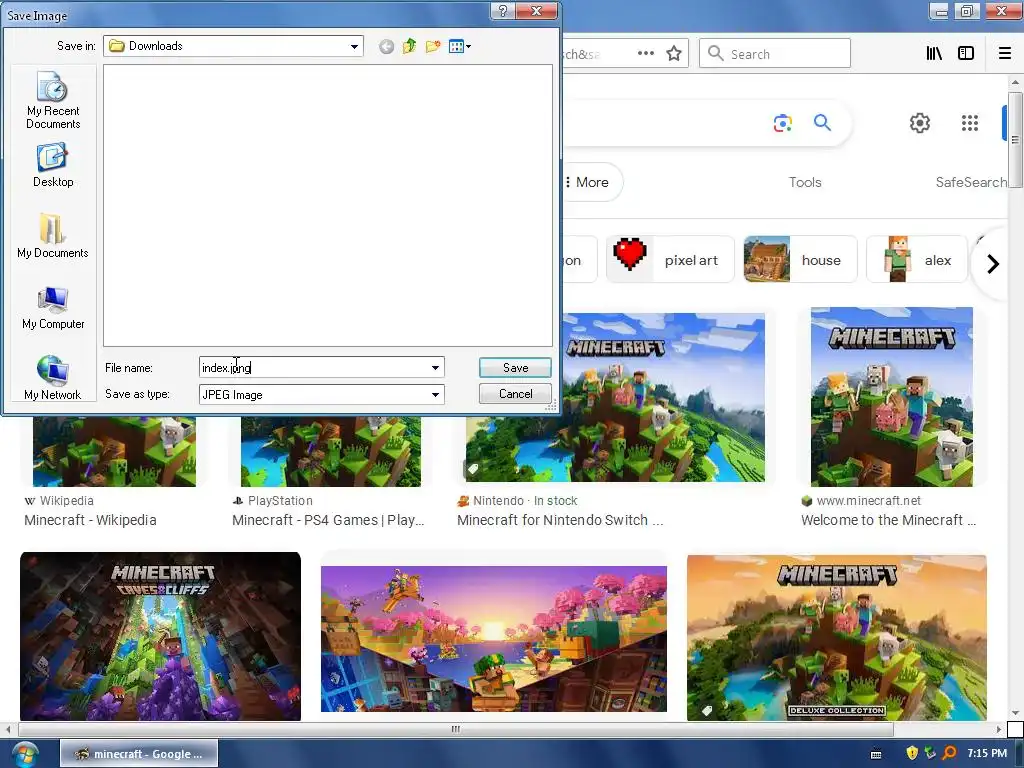
Task: Click the Wikipedia image thumbnail
Action: 114,451
